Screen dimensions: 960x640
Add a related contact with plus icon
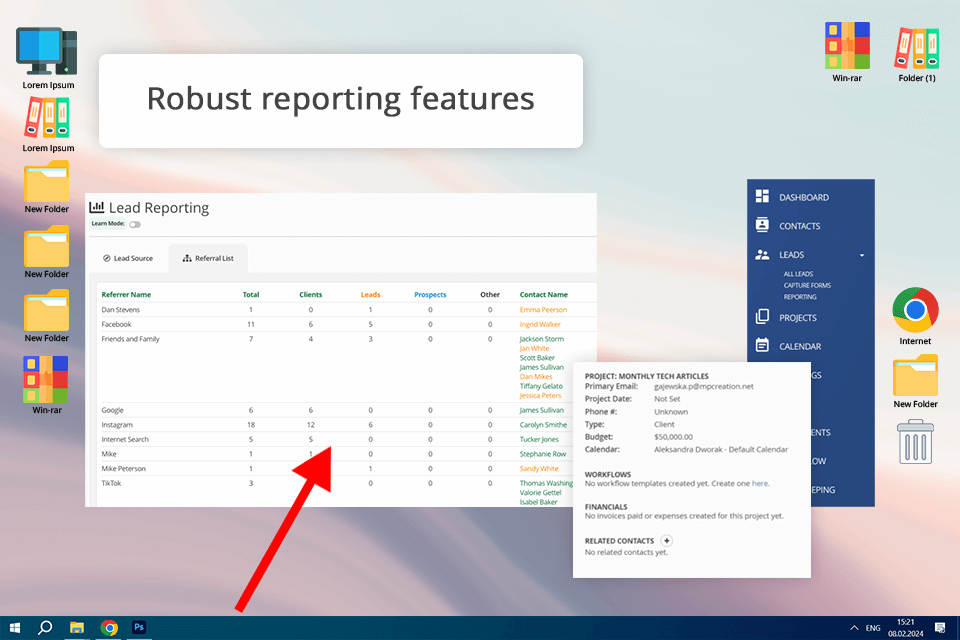click(667, 540)
